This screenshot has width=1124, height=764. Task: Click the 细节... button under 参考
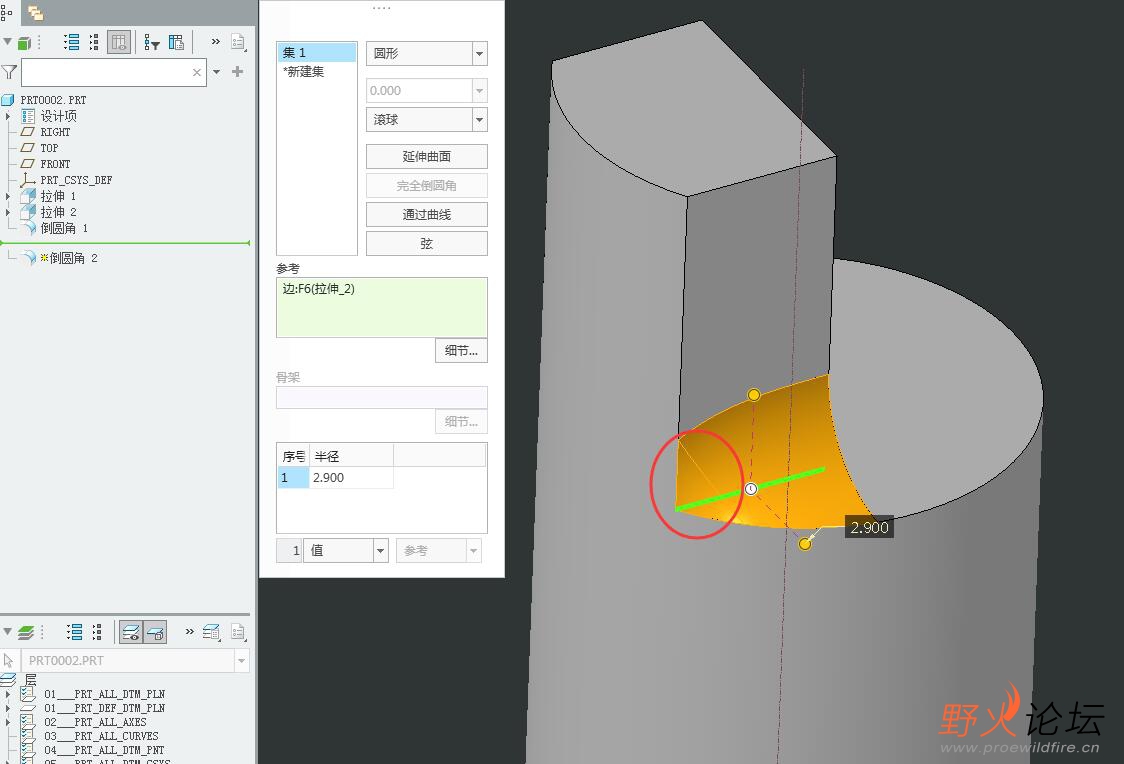click(x=461, y=350)
